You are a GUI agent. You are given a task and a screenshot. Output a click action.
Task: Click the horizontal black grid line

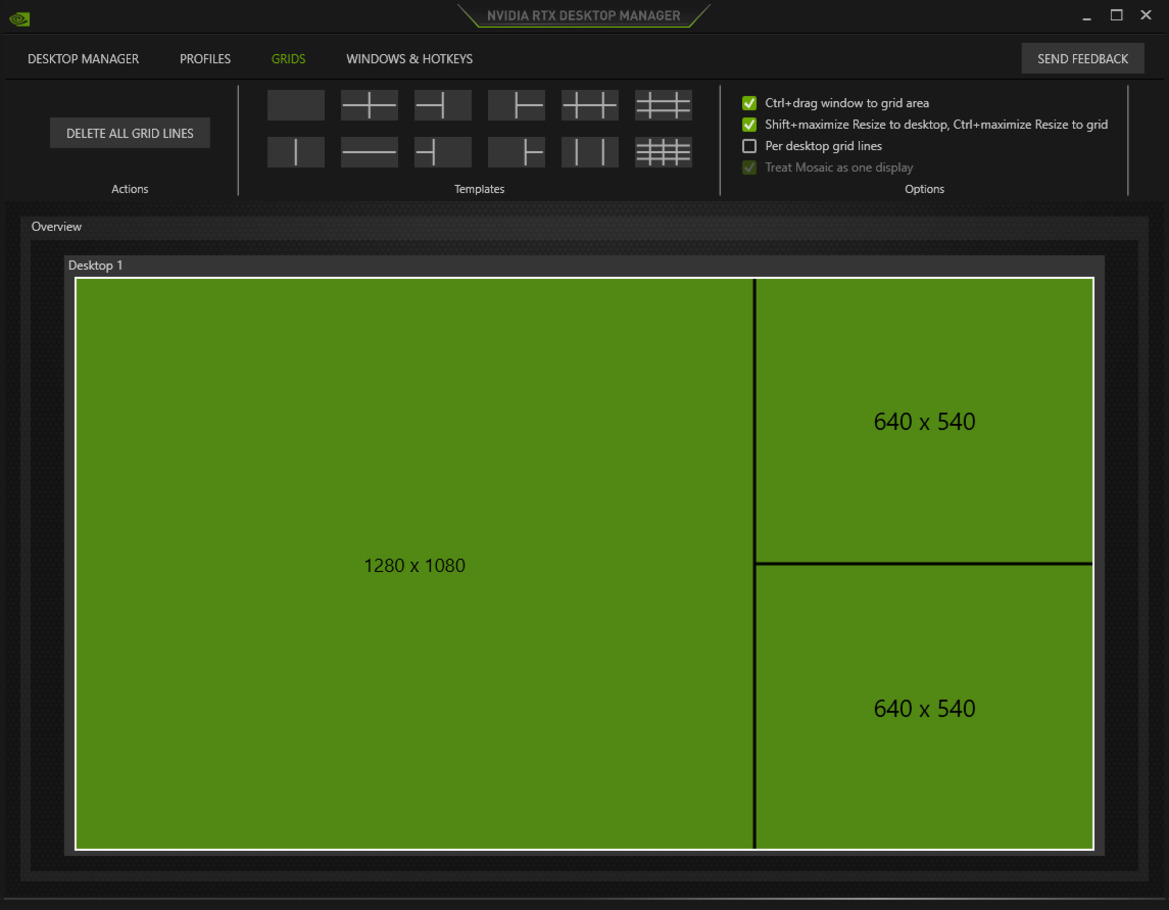[924, 563]
